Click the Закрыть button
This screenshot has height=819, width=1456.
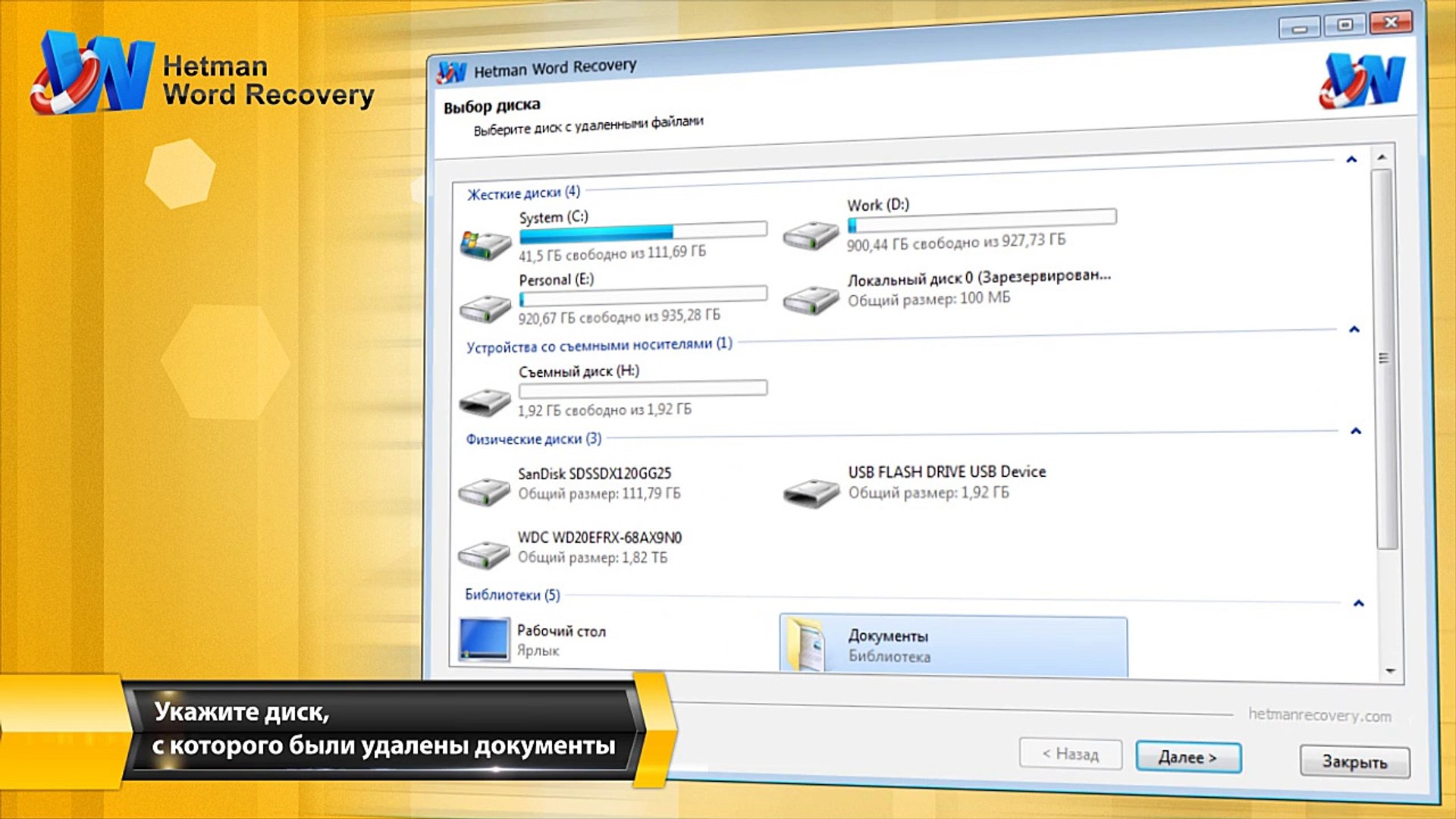(x=1355, y=761)
